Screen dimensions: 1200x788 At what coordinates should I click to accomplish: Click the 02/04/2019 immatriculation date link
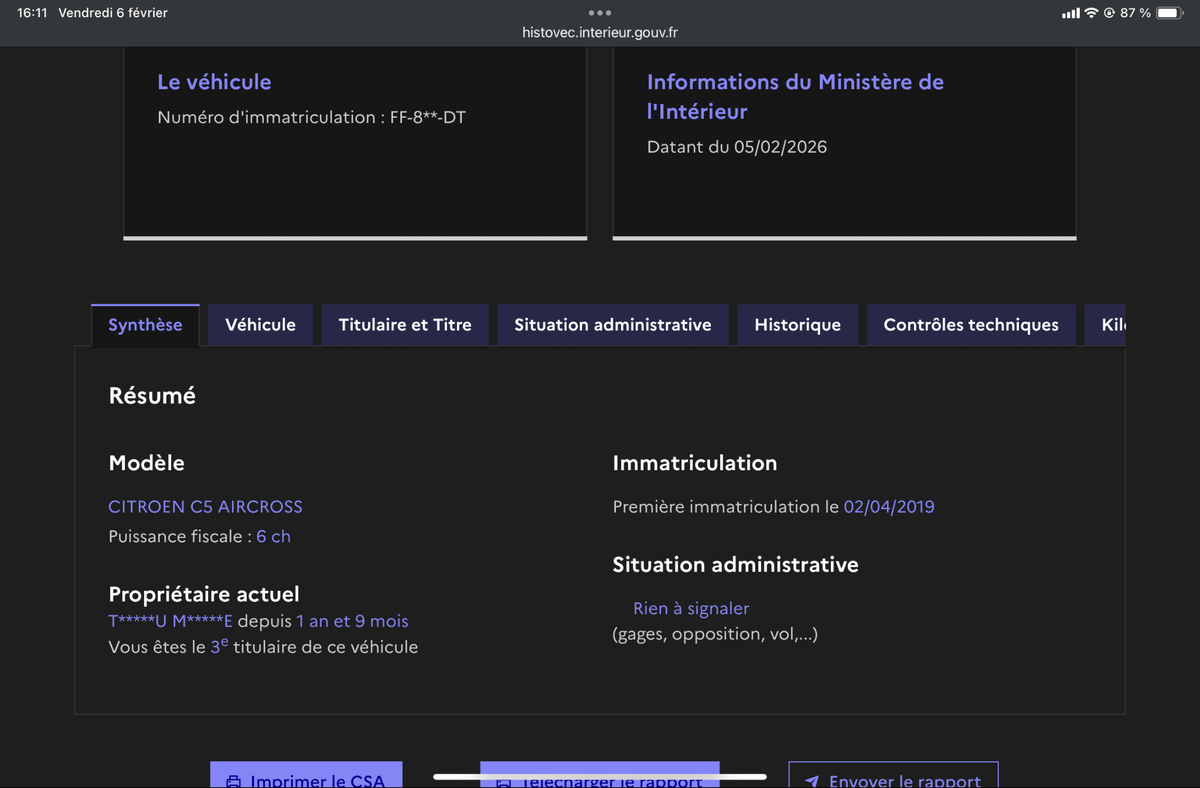point(889,506)
